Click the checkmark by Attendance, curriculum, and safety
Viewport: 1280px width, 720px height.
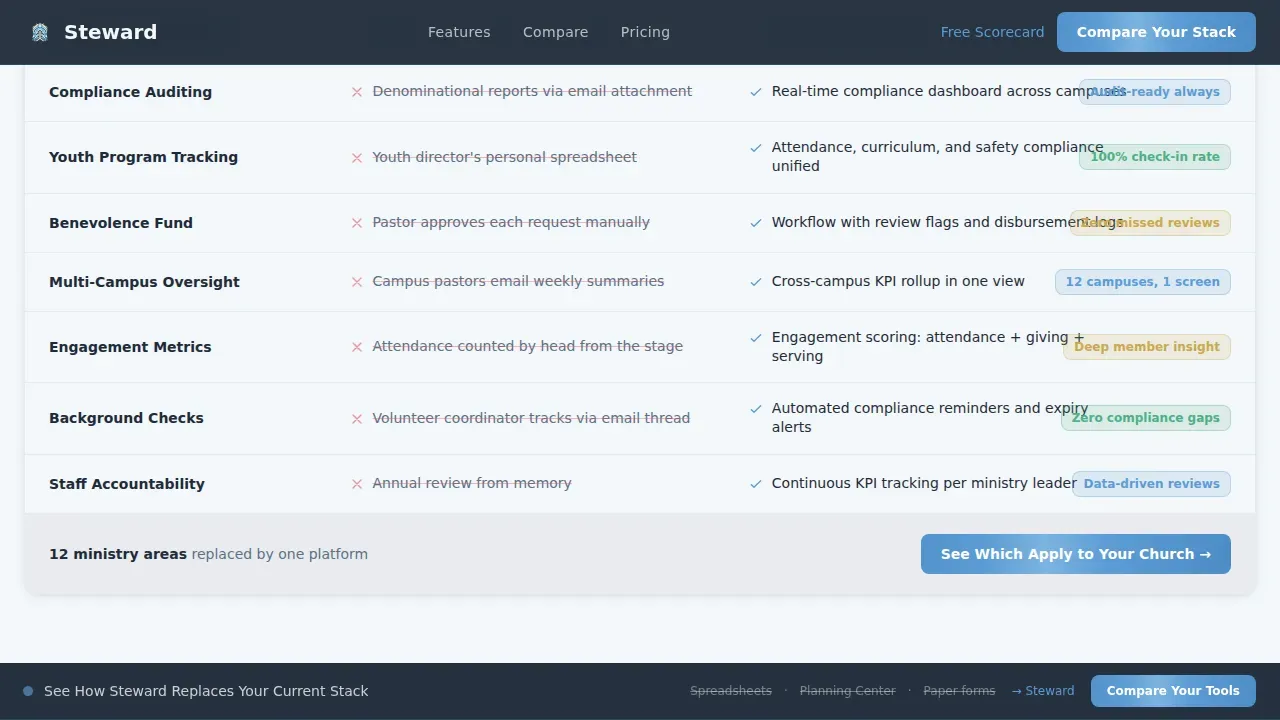click(756, 148)
